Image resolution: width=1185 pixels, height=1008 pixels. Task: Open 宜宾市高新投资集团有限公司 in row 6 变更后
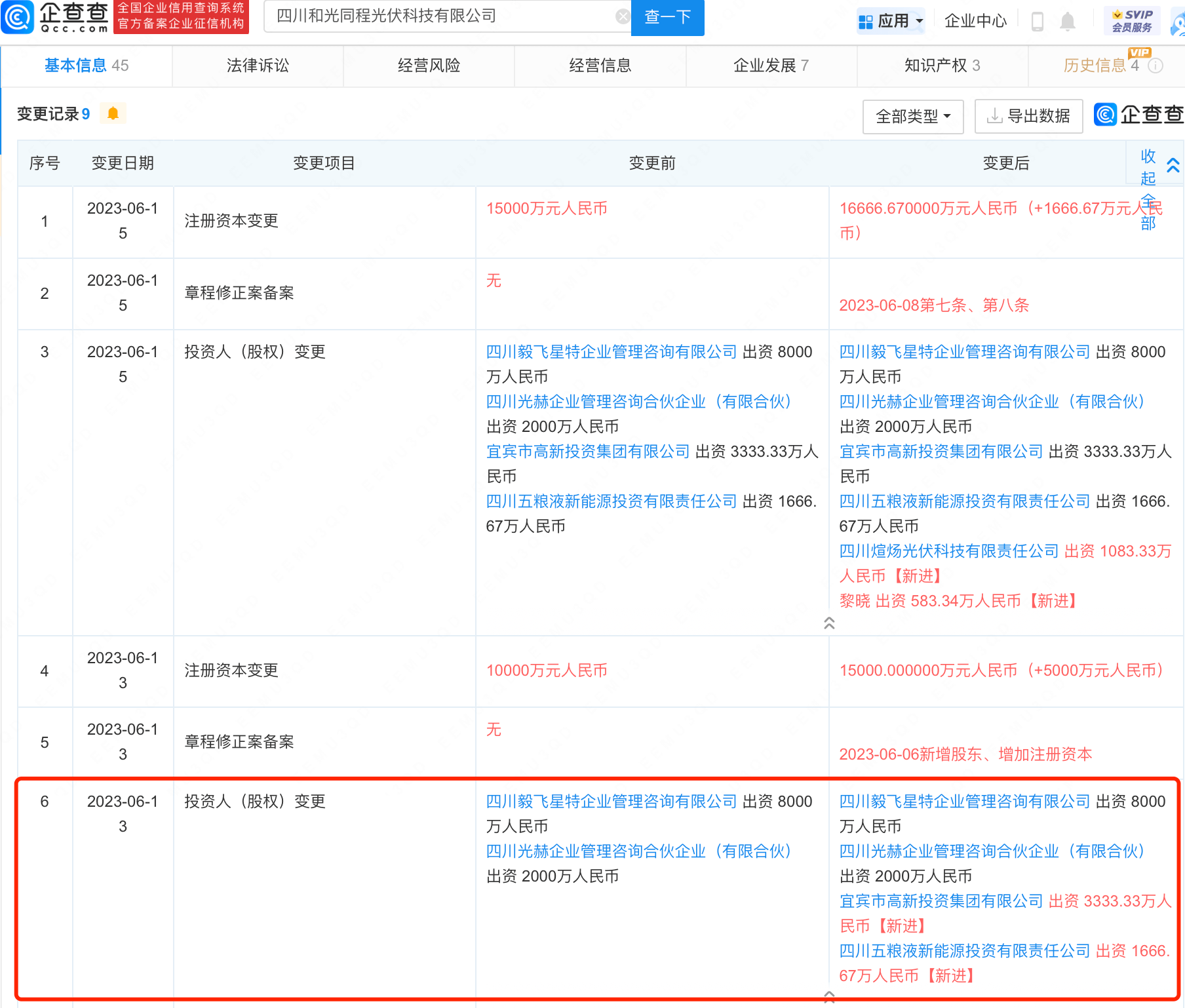pos(941,901)
